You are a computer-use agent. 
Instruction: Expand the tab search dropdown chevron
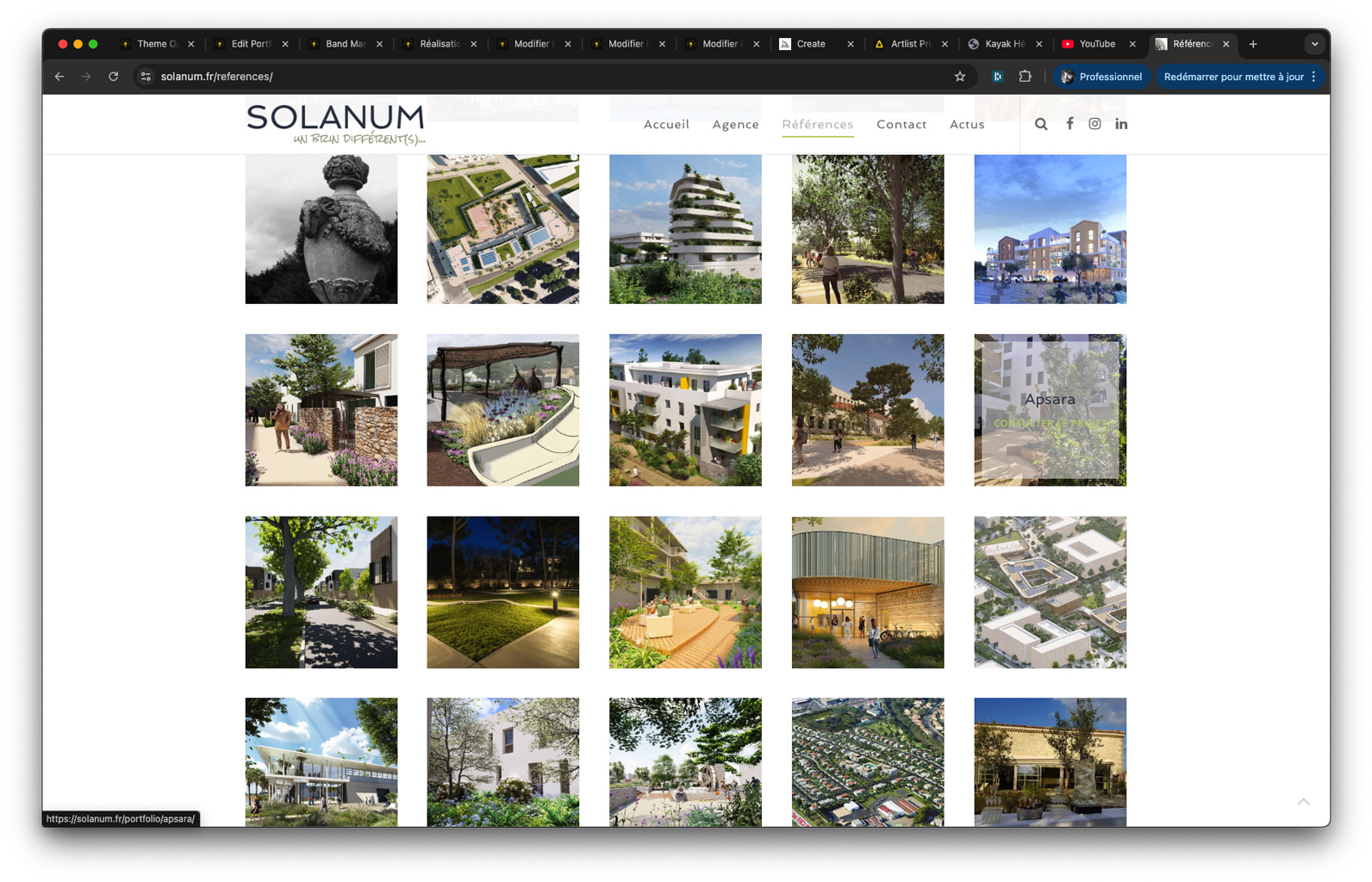click(x=1314, y=44)
